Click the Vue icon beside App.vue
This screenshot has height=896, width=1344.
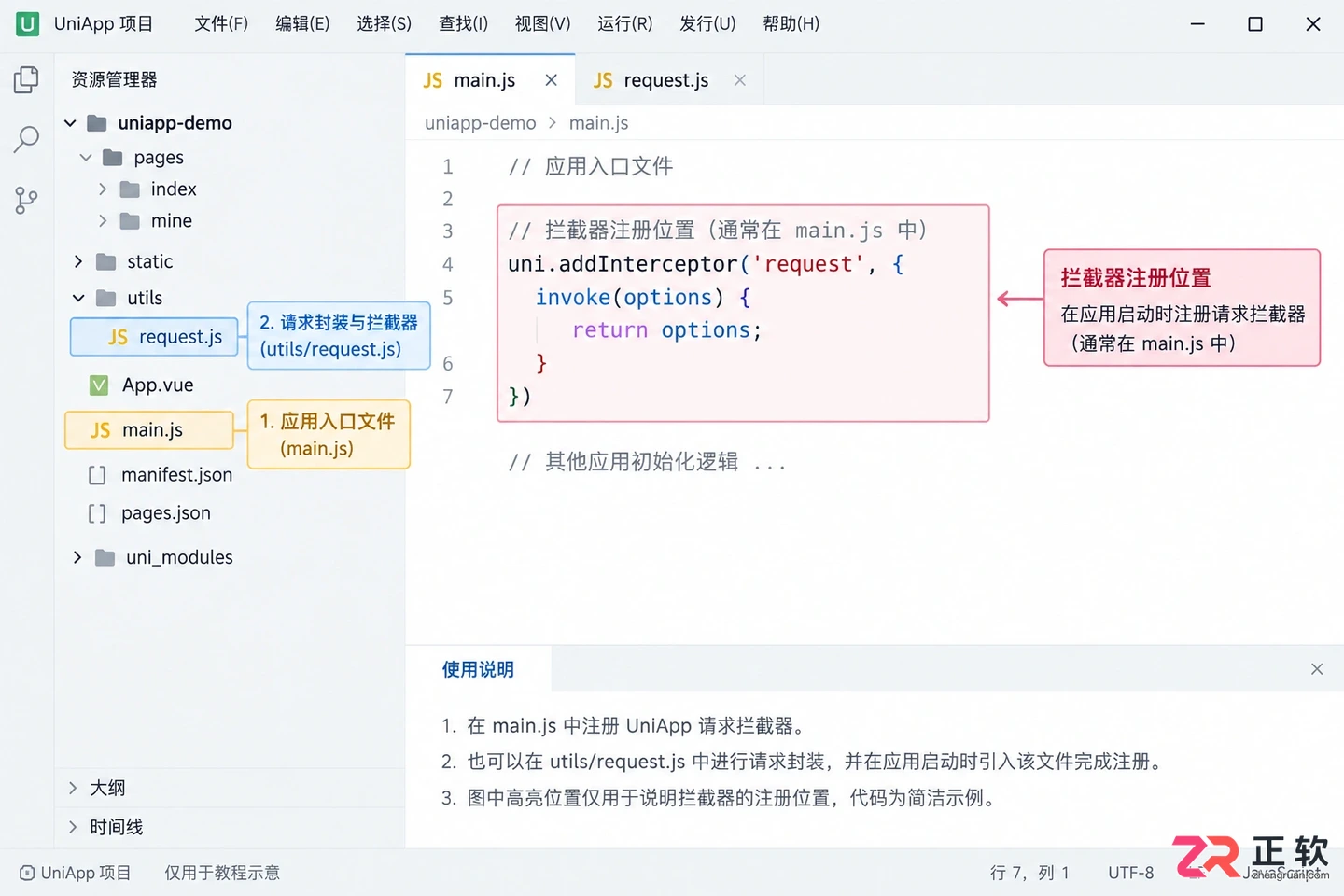[98, 385]
